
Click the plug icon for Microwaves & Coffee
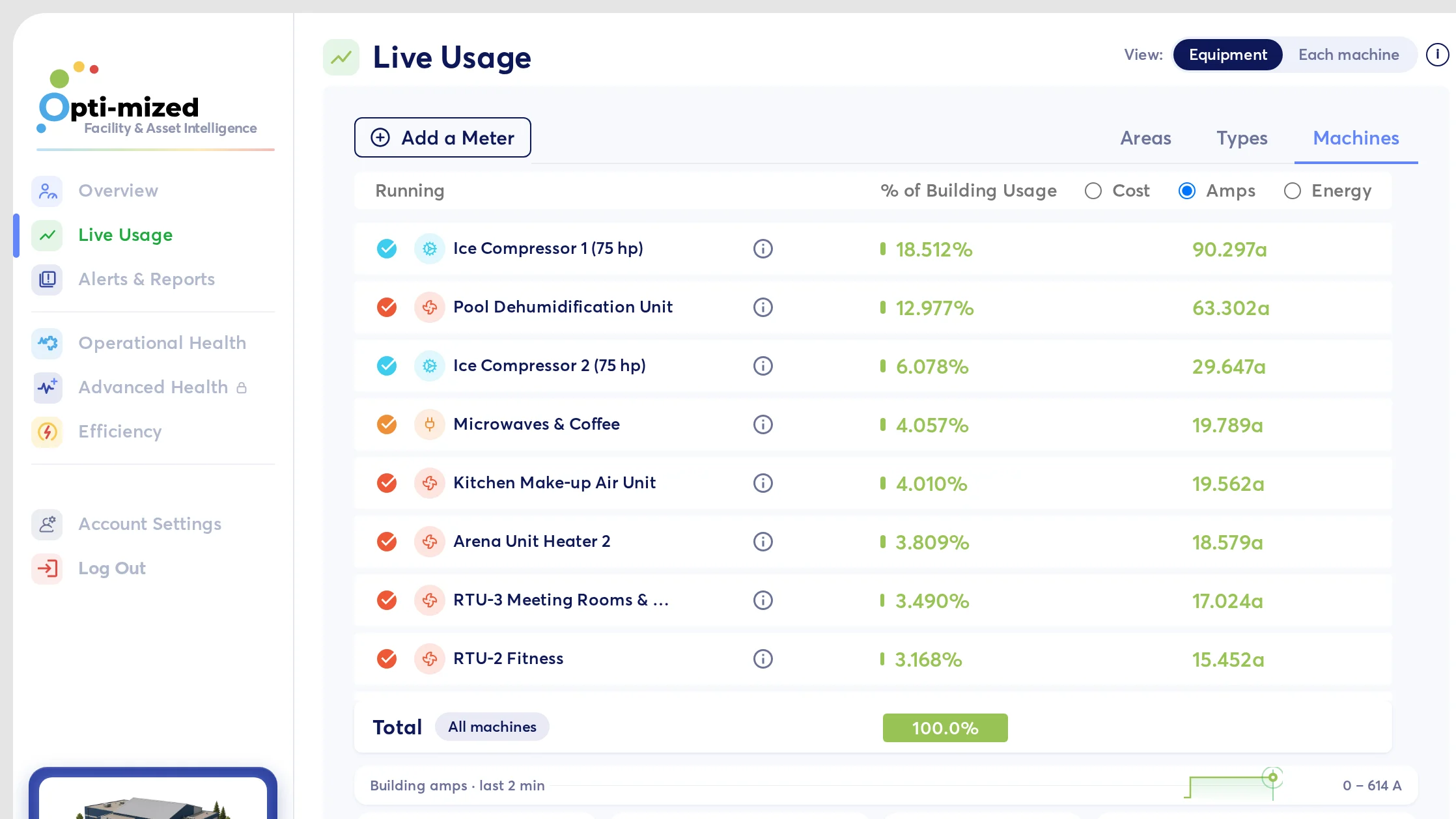point(429,424)
